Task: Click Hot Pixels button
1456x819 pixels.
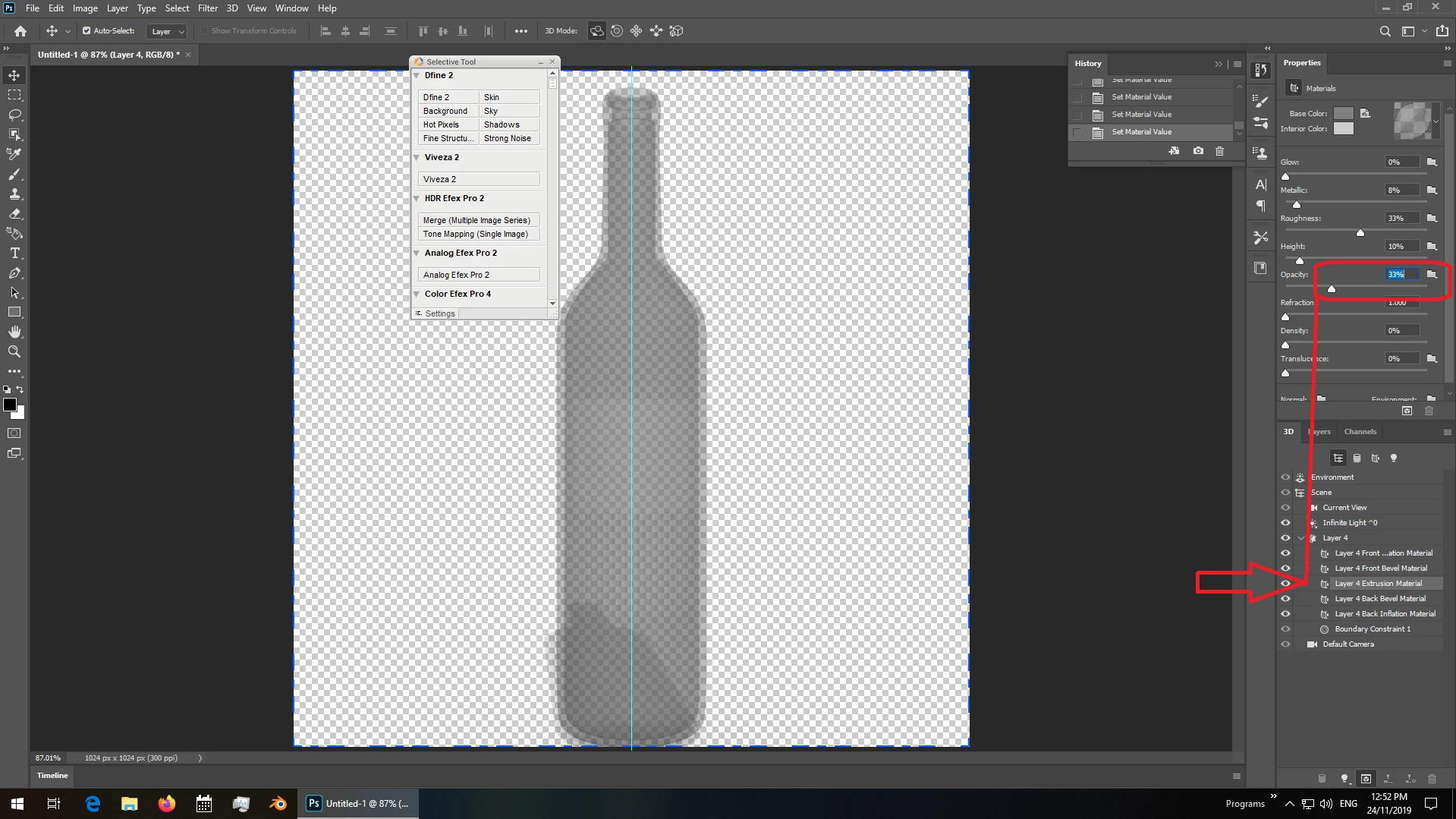Action: point(448,124)
